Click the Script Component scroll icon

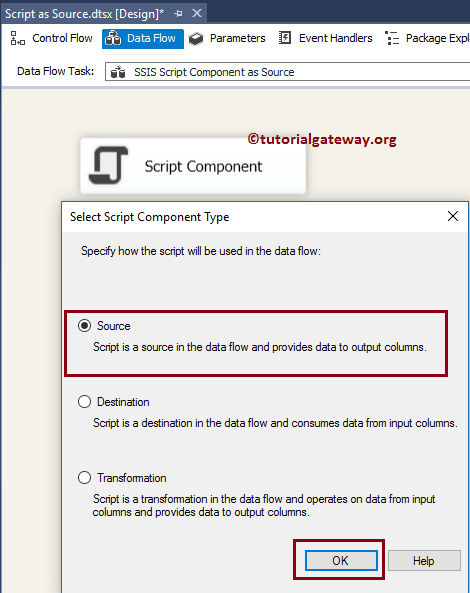pyautogui.click(x=108, y=165)
